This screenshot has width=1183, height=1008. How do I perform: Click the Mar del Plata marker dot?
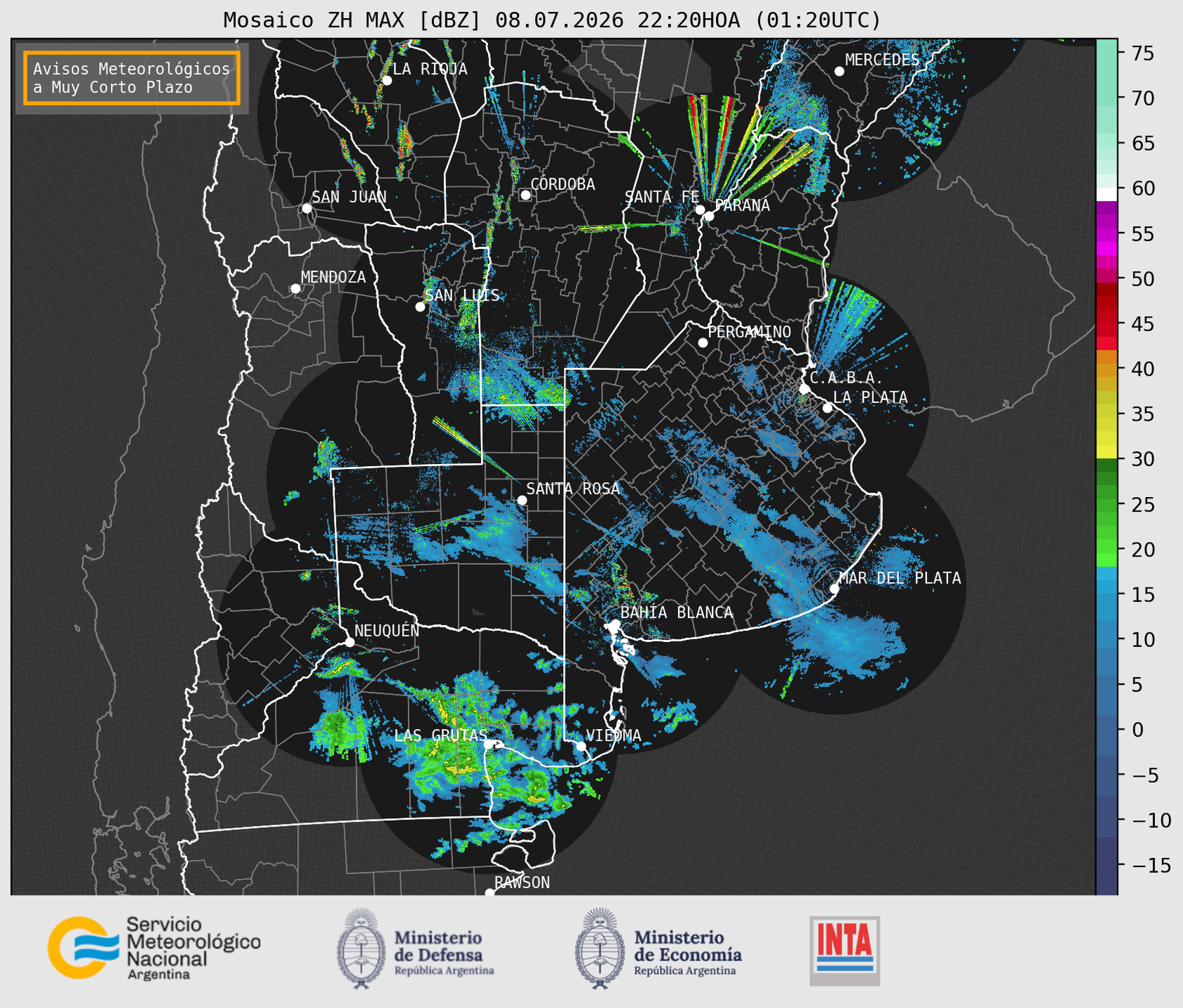834,588
